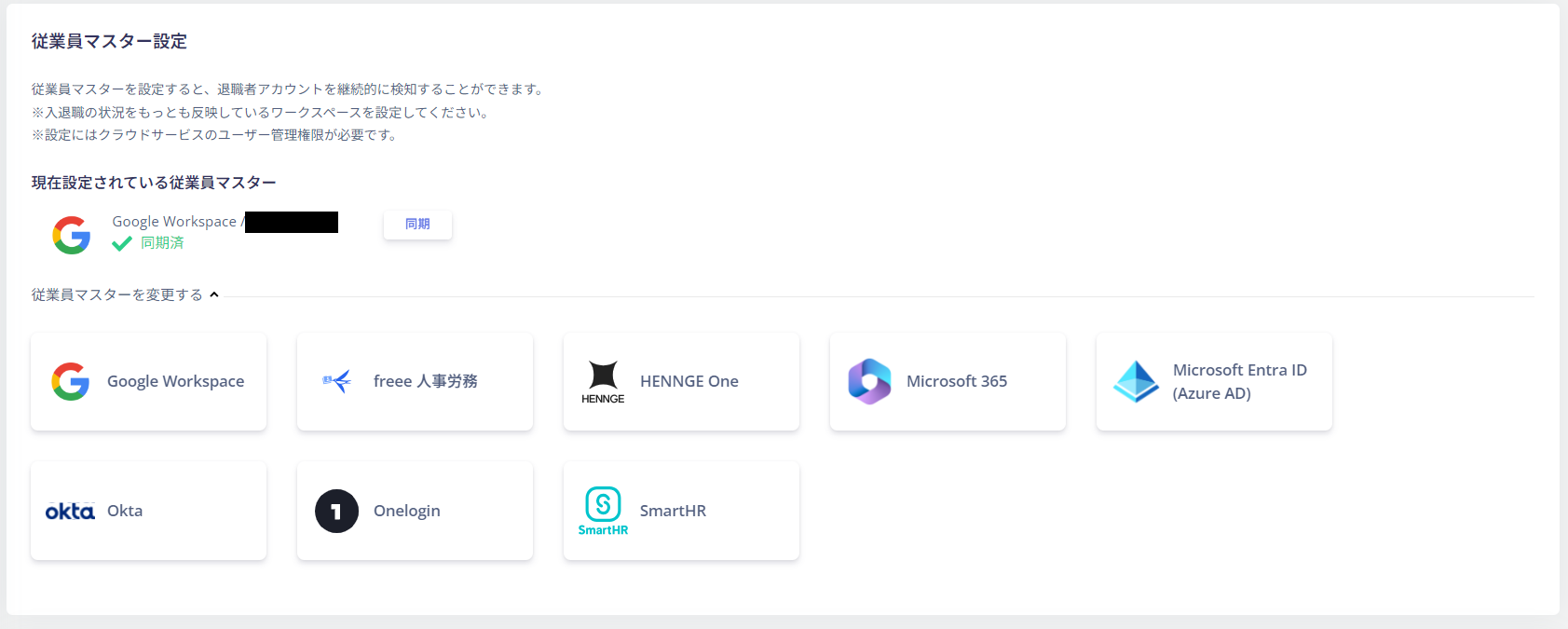1568x629 pixels.
Task: Click the Microsoft 365 hexagon icon
Action: pyautogui.click(x=869, y=381)
